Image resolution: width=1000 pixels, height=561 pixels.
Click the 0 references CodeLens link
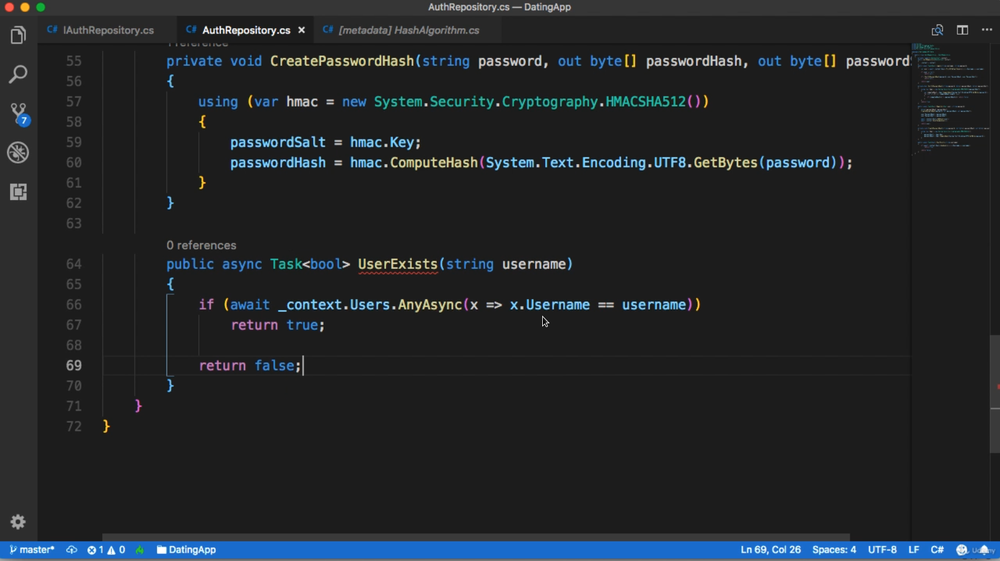(201, 245)
